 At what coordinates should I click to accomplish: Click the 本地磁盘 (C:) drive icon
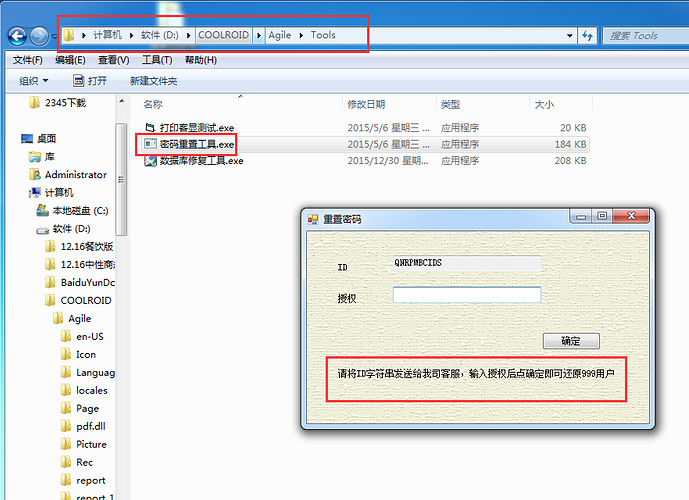43,210
